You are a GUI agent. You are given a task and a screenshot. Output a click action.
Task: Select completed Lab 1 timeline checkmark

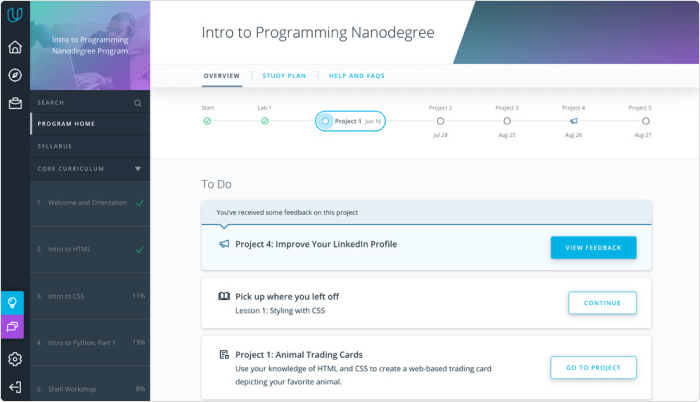pyautogui.click(x=264, y=121)
